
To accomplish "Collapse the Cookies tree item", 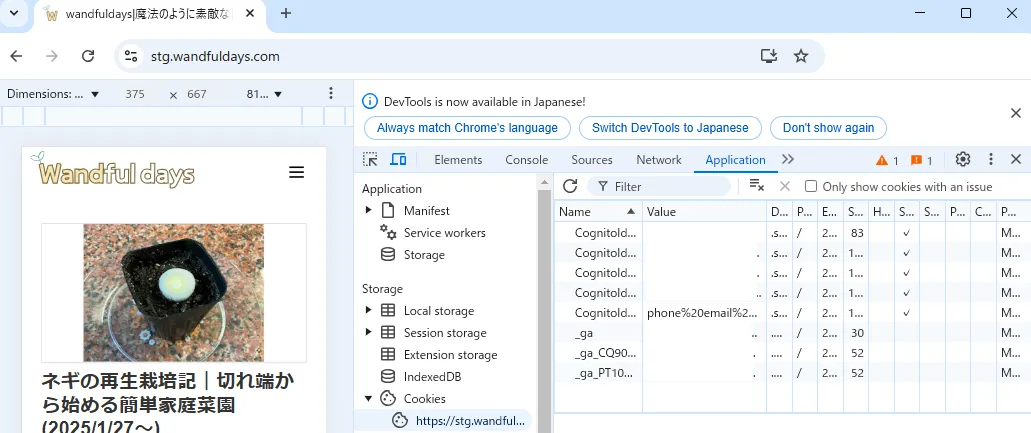I will pyautogui.click(x=369, y=399).
